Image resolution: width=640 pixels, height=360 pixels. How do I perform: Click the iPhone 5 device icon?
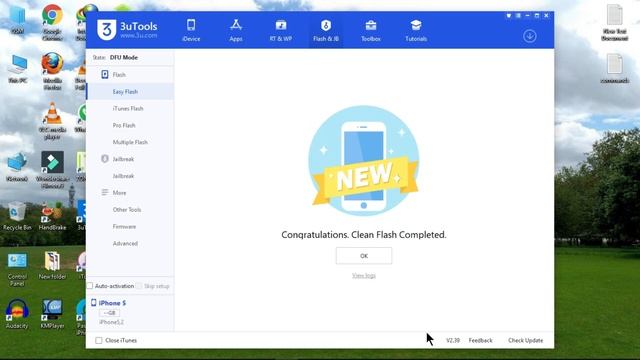pyautogui.click(x=93, y=302)
